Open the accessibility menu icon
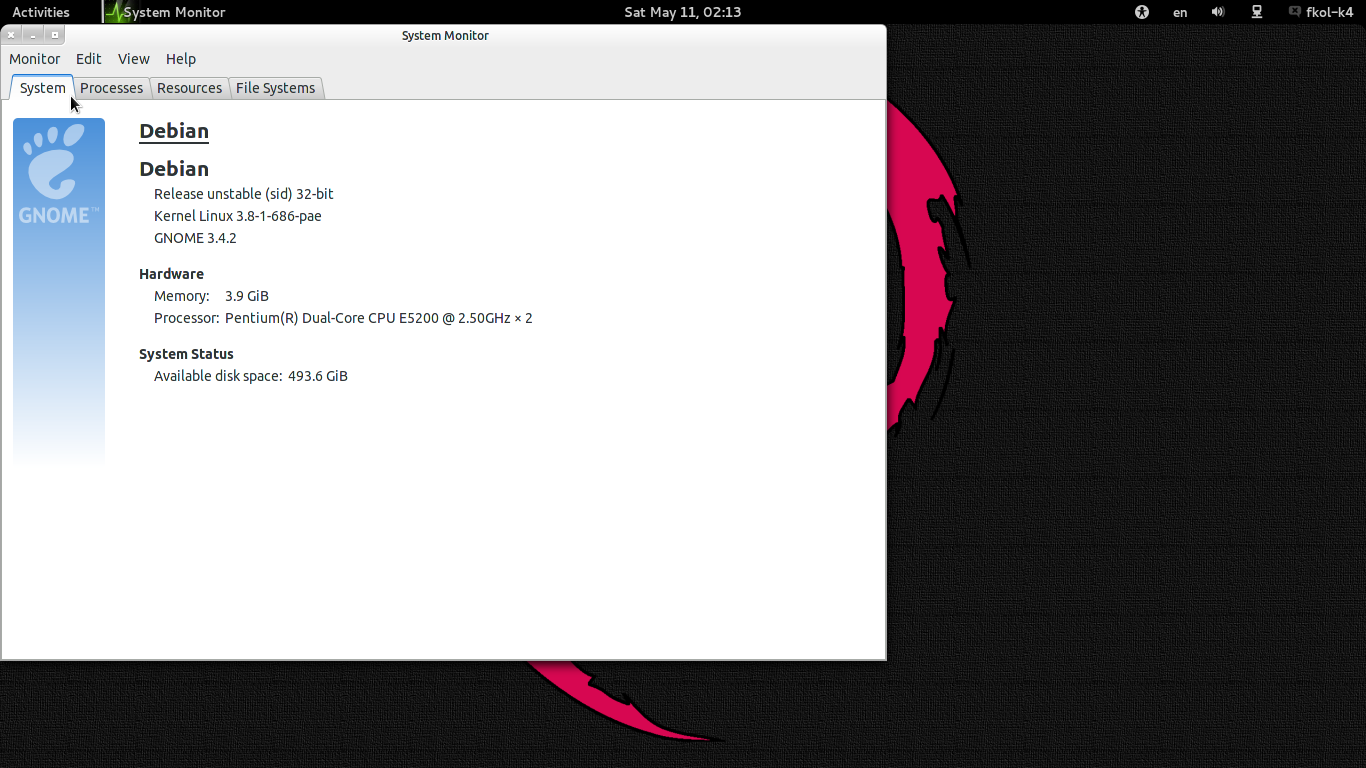Image resolution: width=1366 pixels, height=768 pixels. point(1142,12)
